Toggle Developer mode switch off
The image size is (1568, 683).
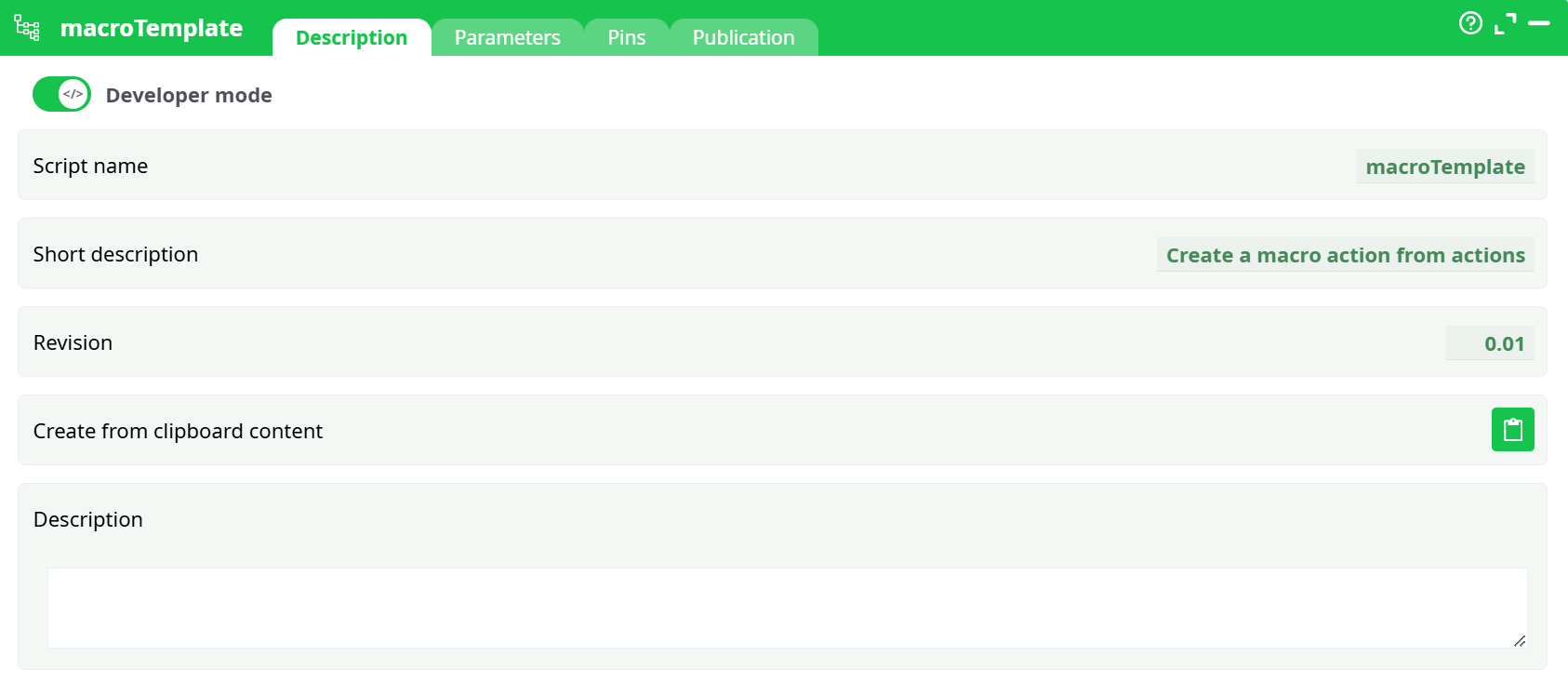click(x=61, y=94)
